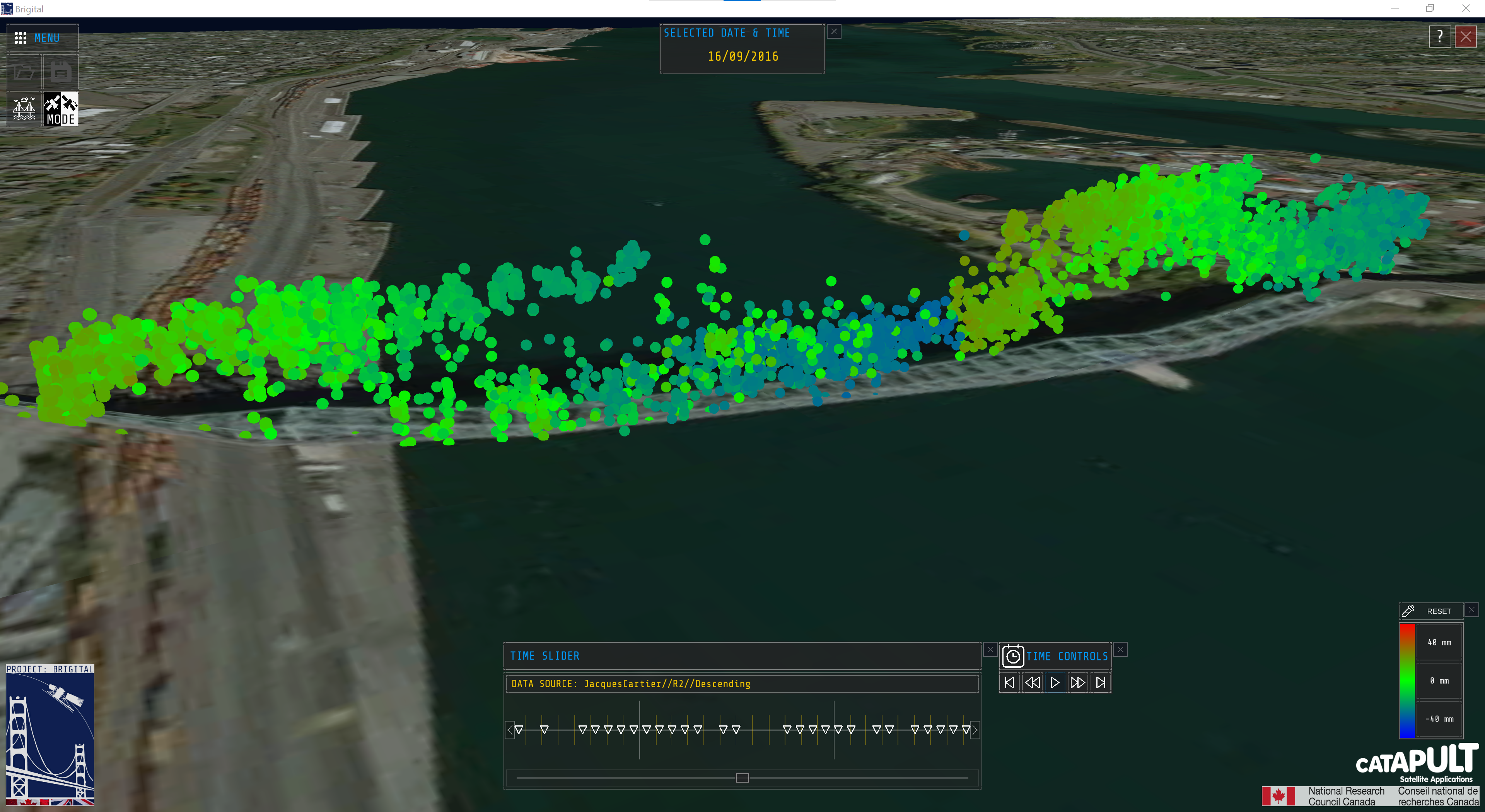Toggle the satellite MODE button
This screenshot has height=812, width=1485.
(x=61, y=108)
